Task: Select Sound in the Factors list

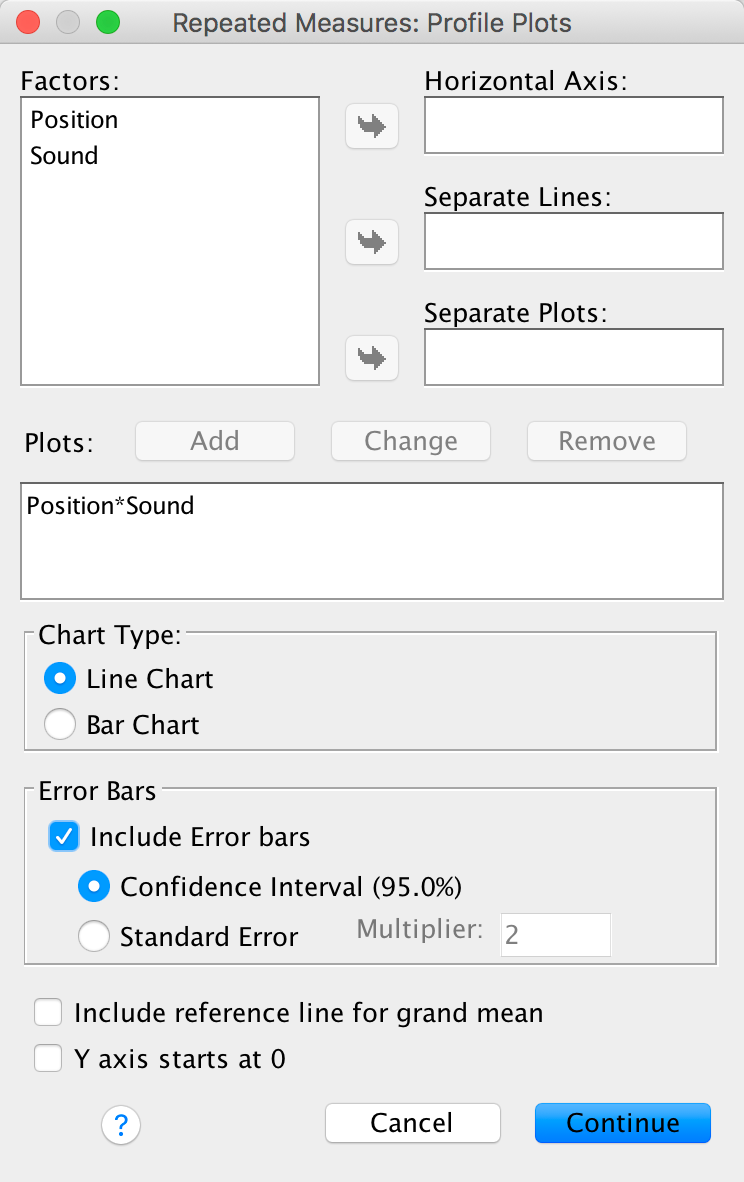Action: click(x=64, y=156)
